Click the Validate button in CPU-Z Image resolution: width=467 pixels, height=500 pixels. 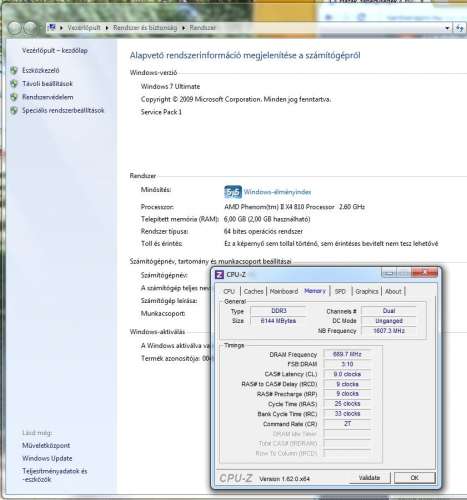point(369,478)
